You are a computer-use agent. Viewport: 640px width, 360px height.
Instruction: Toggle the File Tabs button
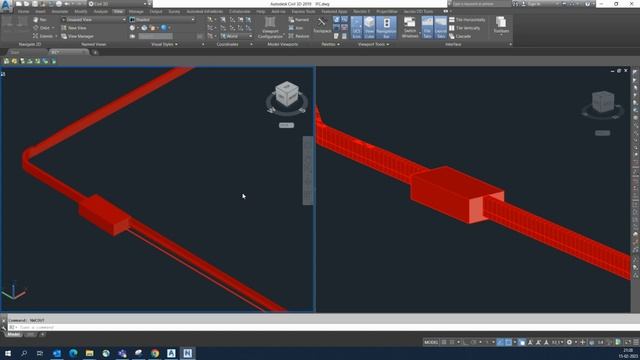(x=427, y=27)
